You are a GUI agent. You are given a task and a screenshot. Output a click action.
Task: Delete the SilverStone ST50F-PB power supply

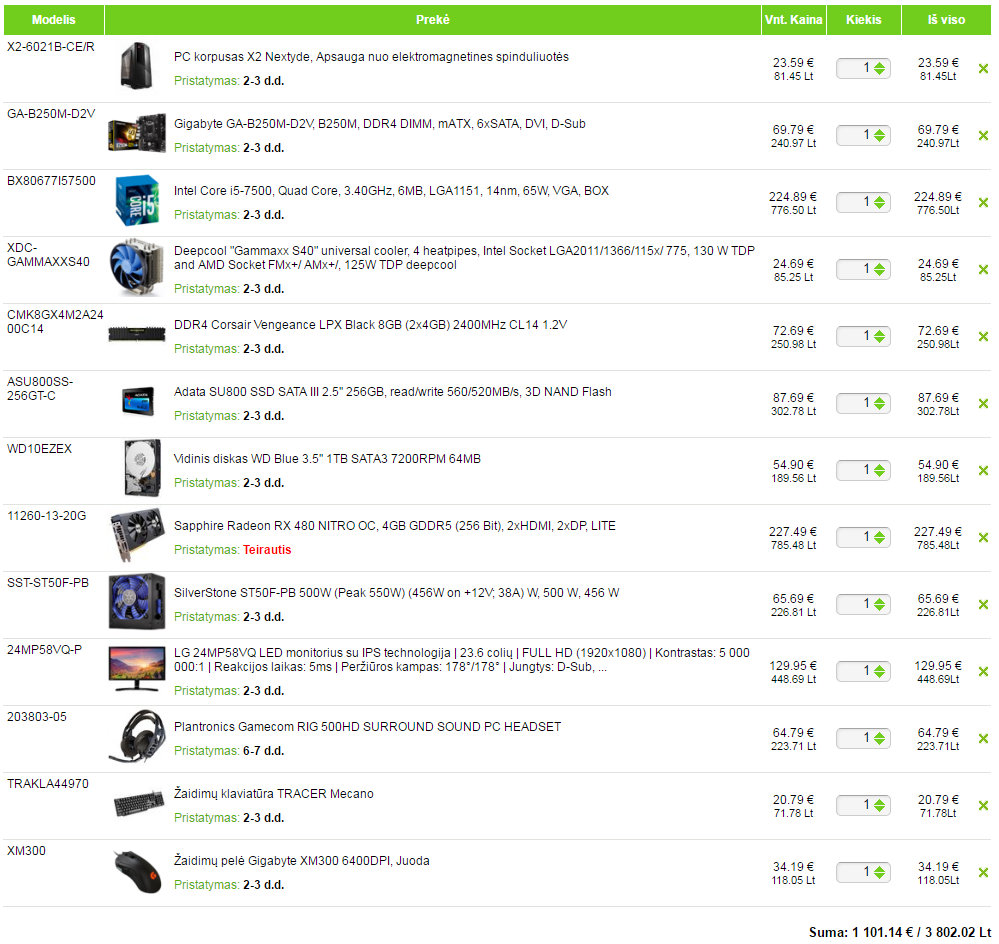click(x=983, y=604)
